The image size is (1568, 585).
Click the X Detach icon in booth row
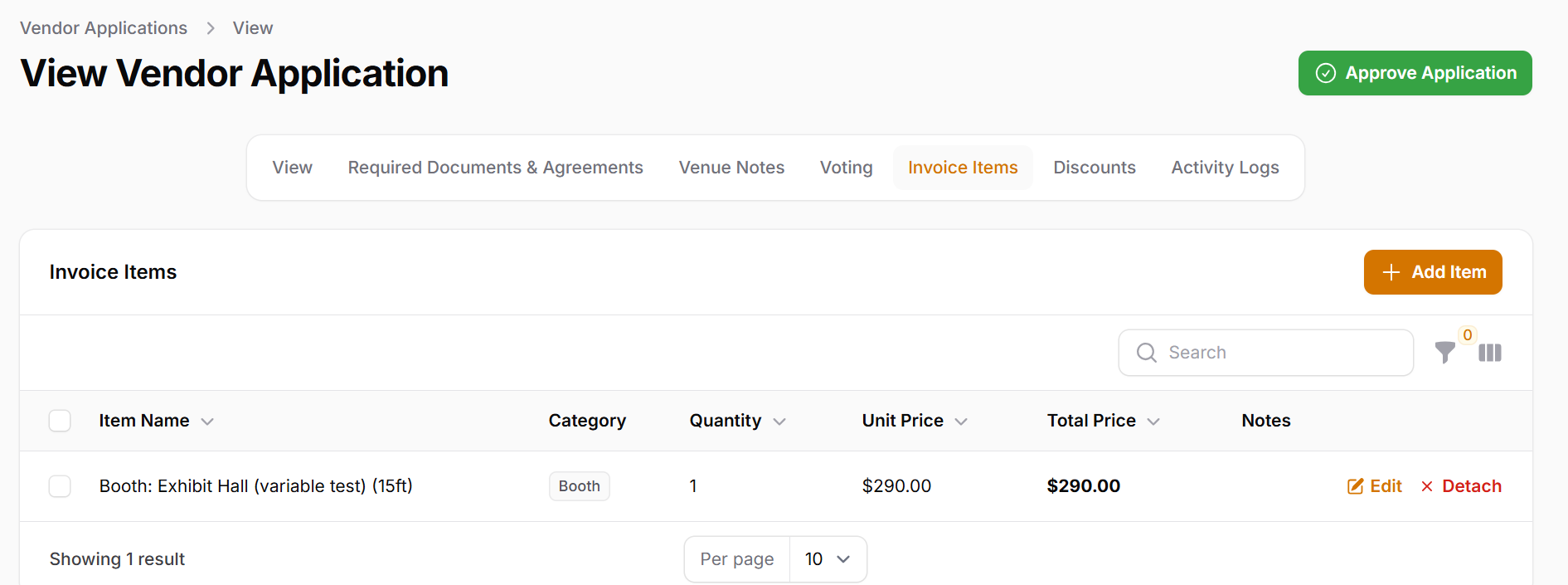(1426, 486)
